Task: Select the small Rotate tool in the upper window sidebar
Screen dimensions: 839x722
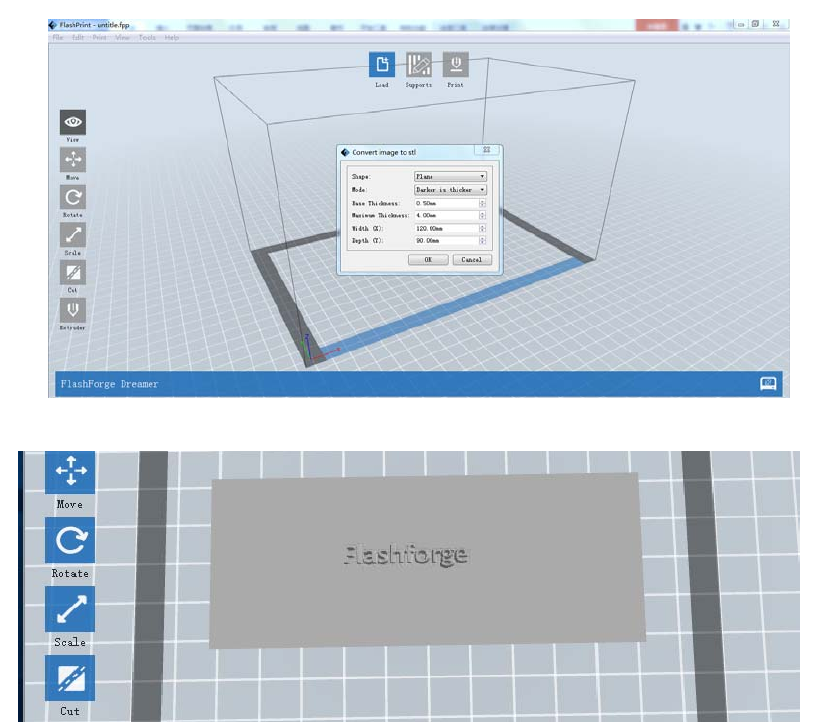Action: click(73, 197)
